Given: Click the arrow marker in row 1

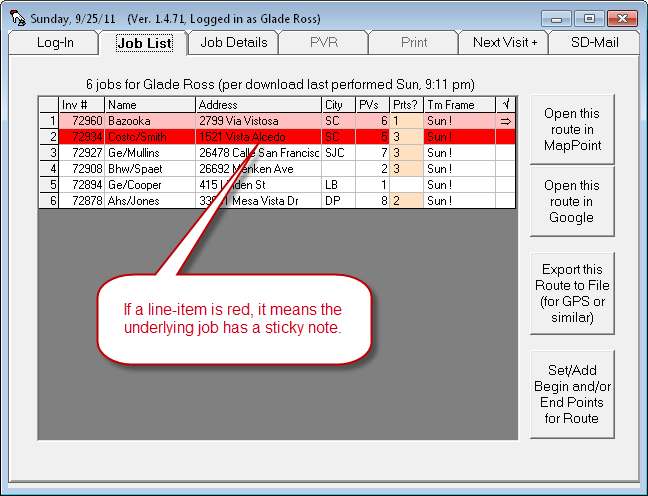Looking at the screenshot, I should click(505, 120).
